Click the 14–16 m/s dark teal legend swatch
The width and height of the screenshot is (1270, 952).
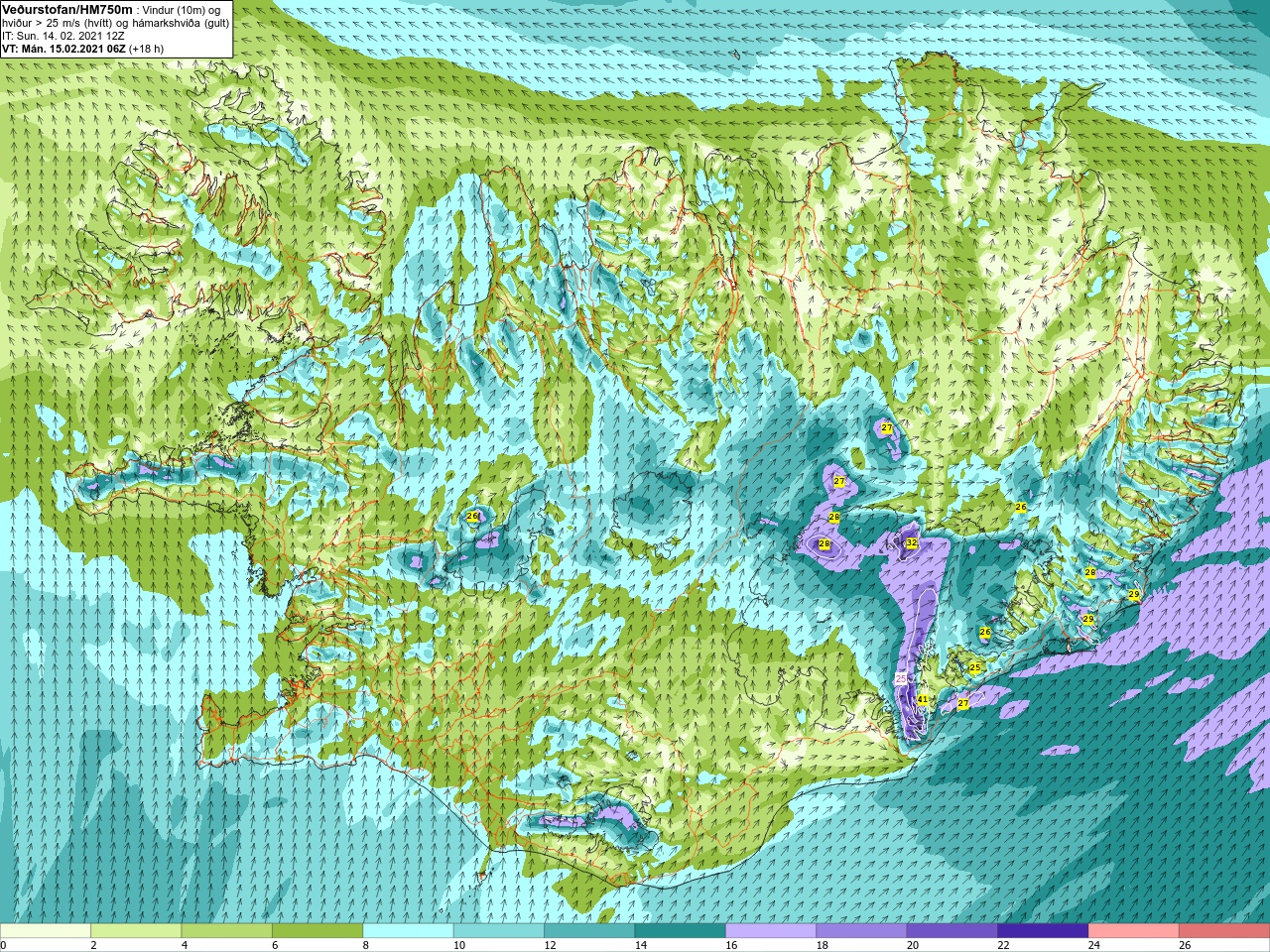click(681, 932)
